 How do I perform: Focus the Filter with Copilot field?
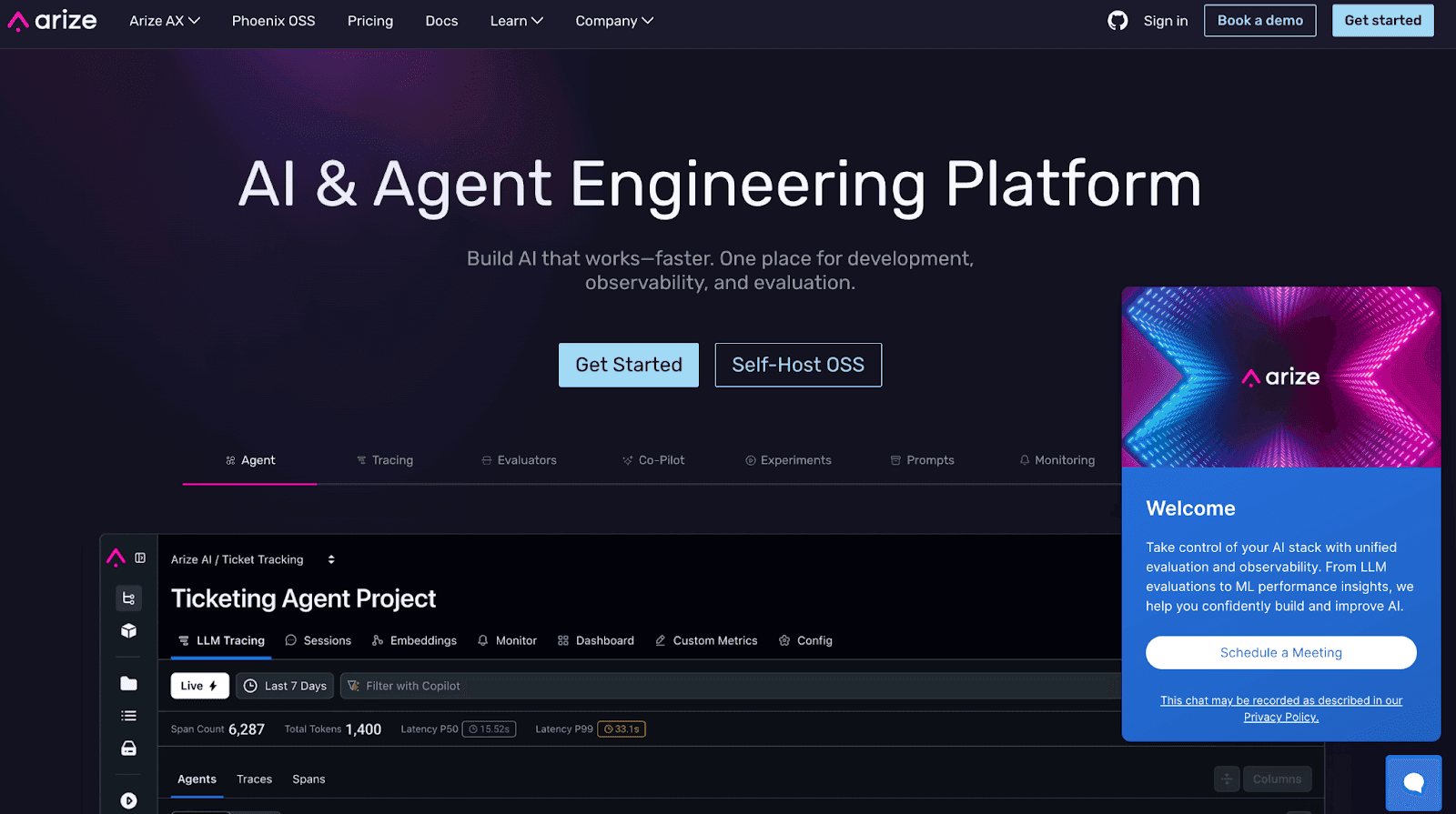pos(730,686)
